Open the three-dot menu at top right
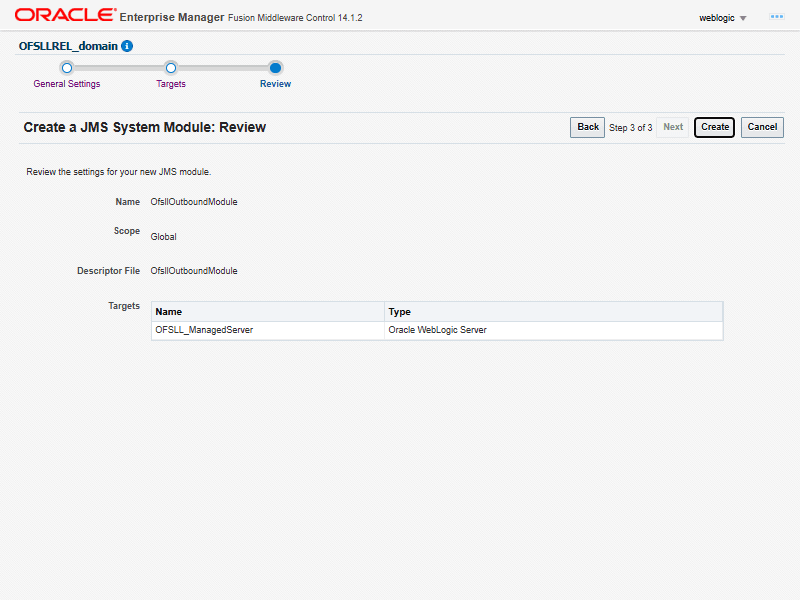The image size is (800, 600). click(x=777, y=17)
